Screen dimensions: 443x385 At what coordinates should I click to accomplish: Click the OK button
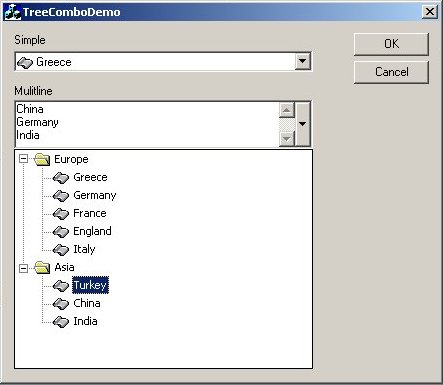click(391, 44)
